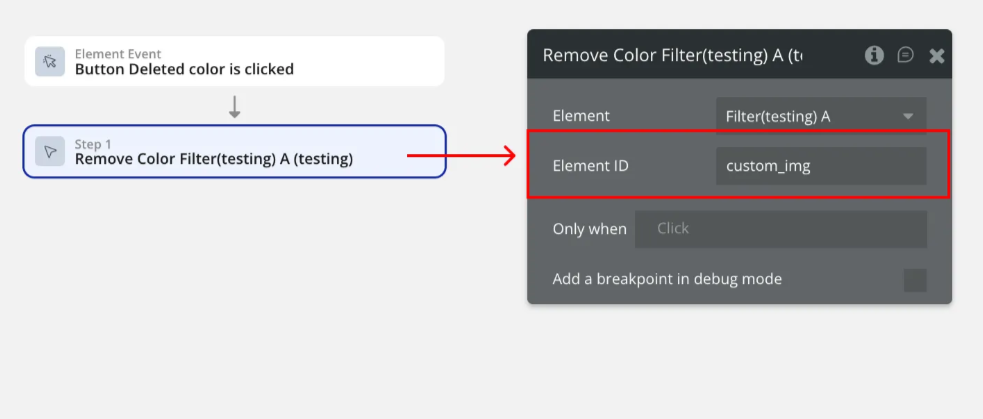The height and width of the screenshot is (419, 983).
Task: Close the Remove Color Filter property panel
Action: click(x=937, y=56)
